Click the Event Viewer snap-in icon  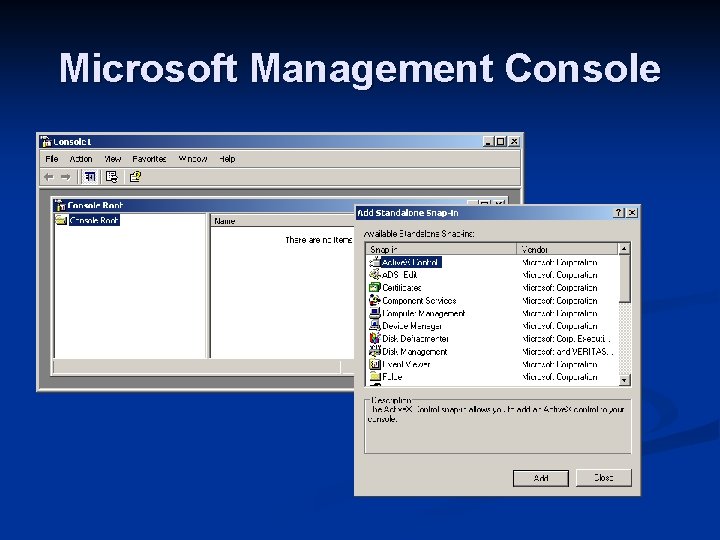375,364
